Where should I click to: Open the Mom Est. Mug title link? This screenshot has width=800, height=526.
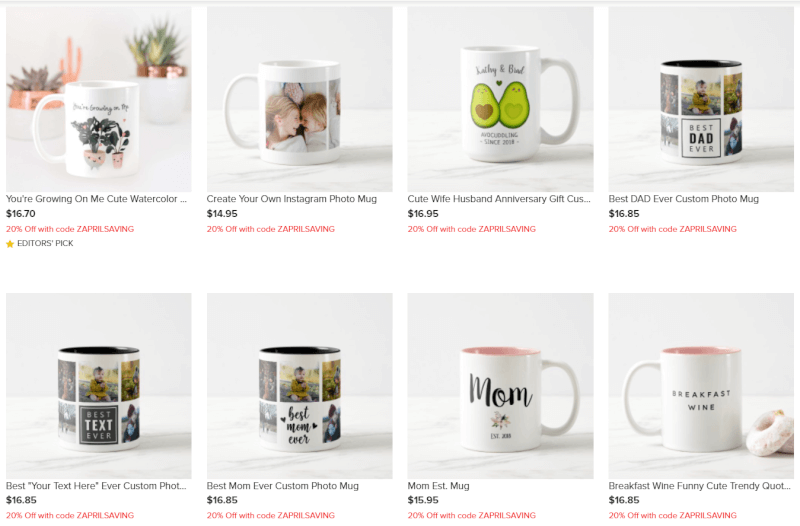[x=438, y=486]
